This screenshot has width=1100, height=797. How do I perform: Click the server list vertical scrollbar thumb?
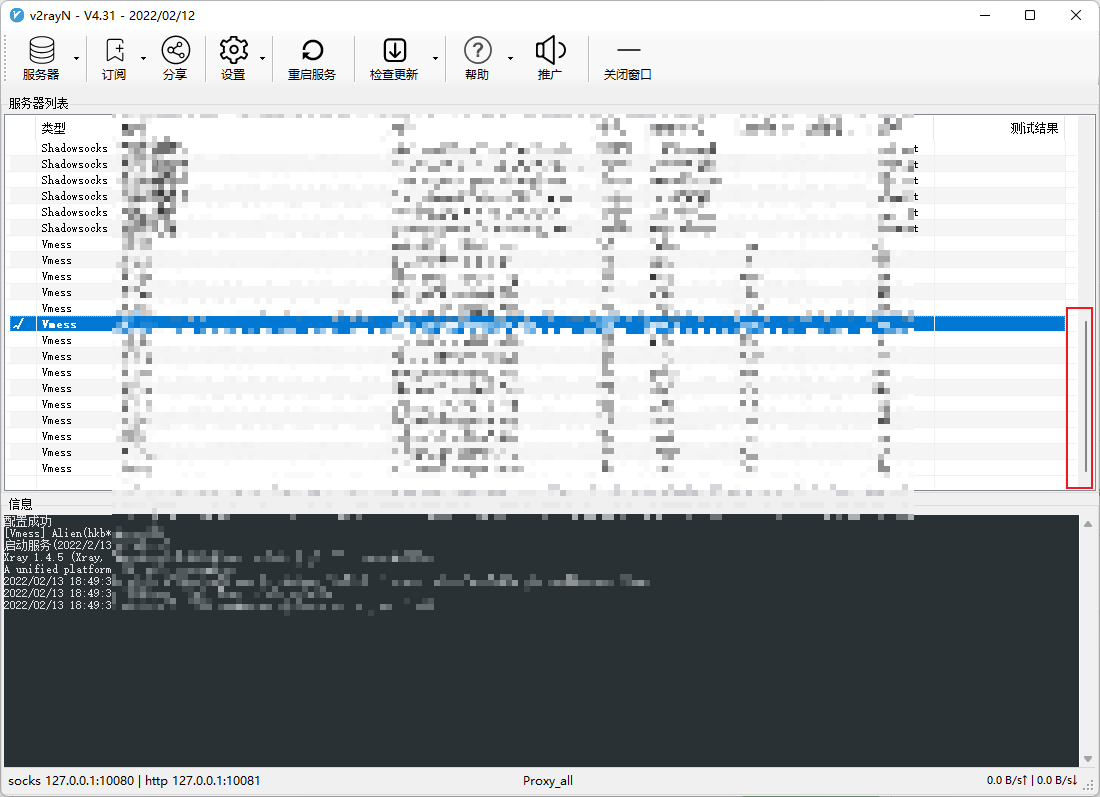(x=1085, y=396)
